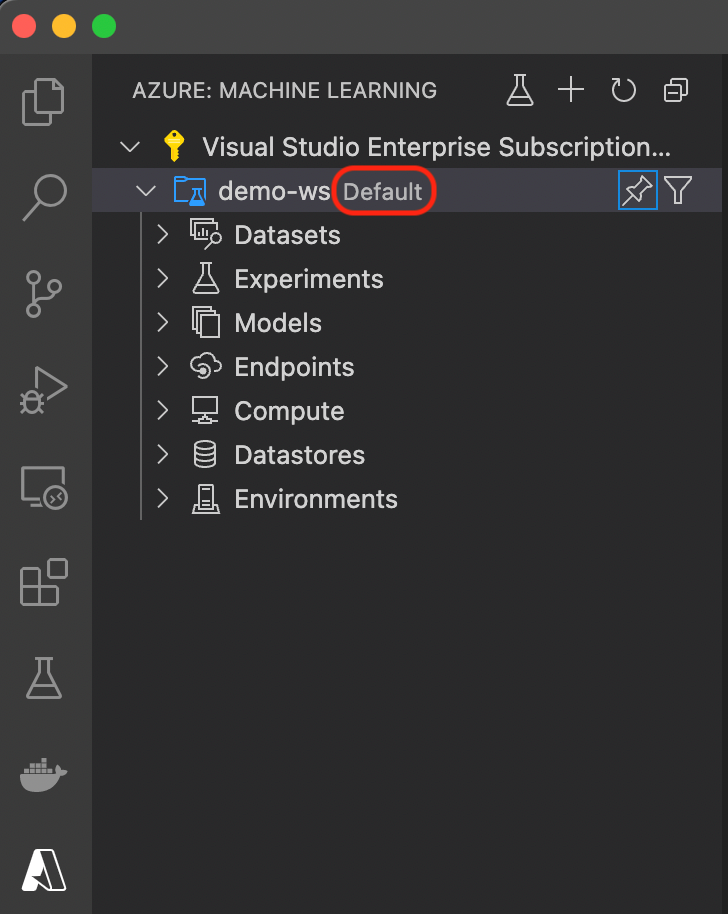
Task: Click the plus icon to create resource
Action: (x=571, y=90)
